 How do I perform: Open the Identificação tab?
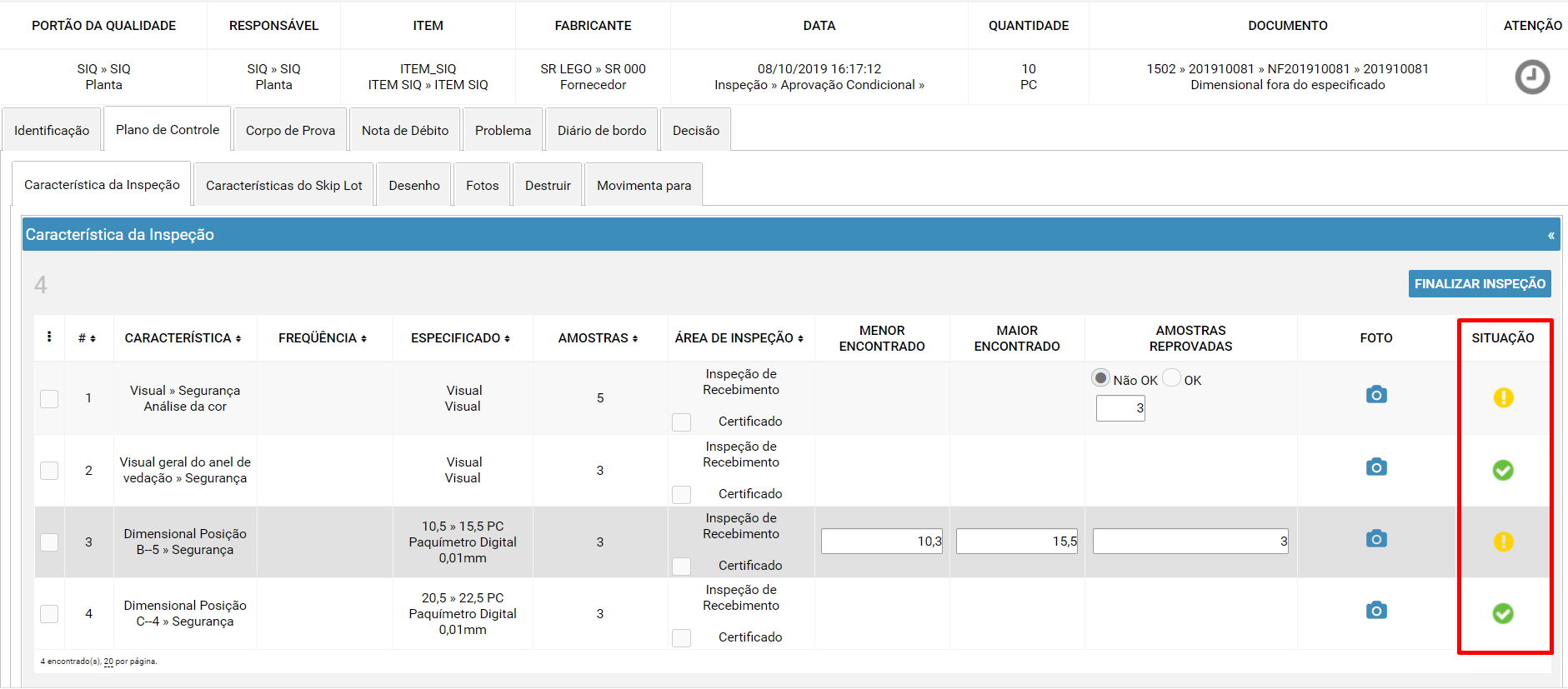52,130
